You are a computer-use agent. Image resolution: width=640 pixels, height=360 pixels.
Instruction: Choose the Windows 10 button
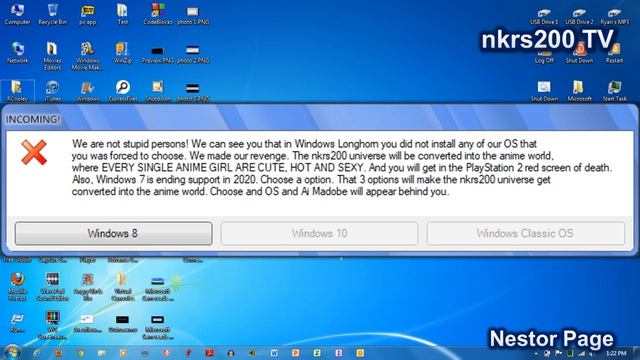pos(319,233)
